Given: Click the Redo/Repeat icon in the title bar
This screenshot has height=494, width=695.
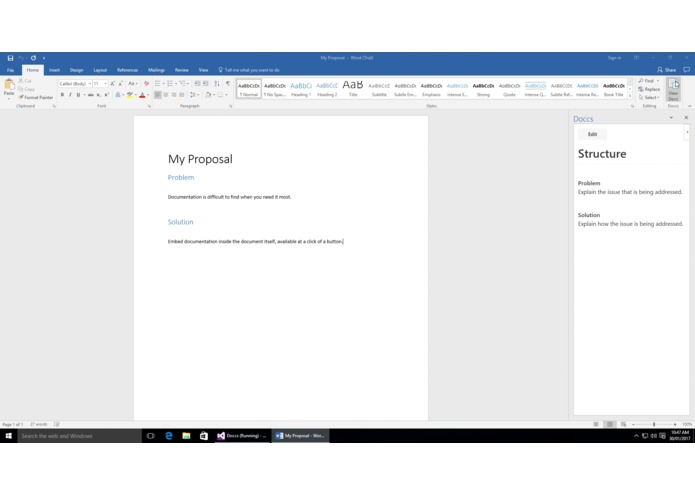Looking at the screenshot, I should (x=33, y=58).
